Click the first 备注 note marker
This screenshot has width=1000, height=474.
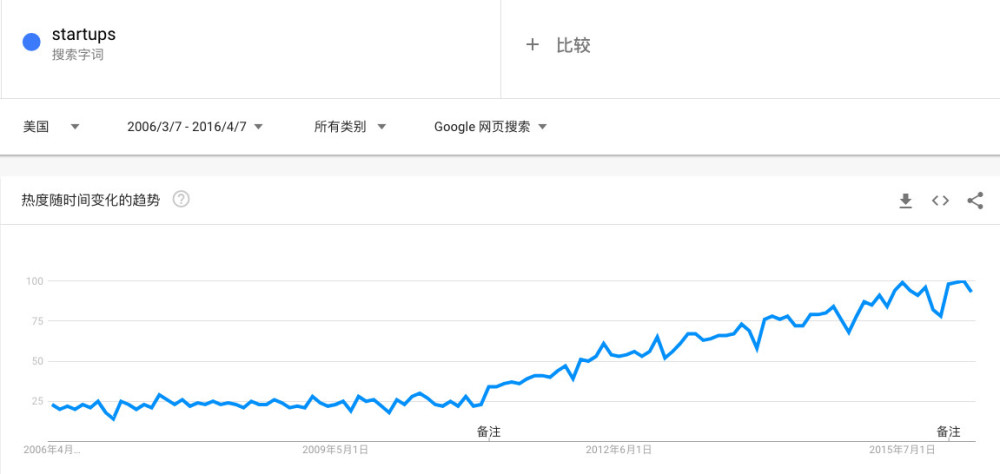tap(488, 432)
